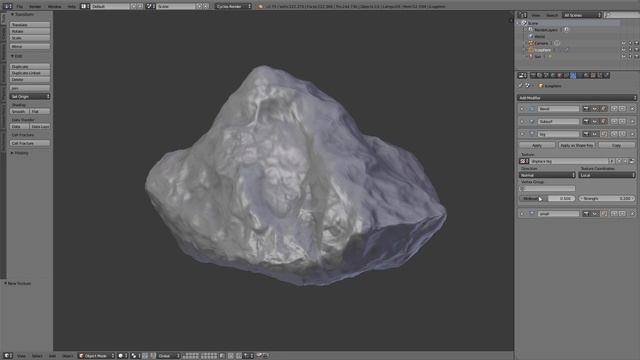
Task: Collapse the Edit panel
Action: (13, 56)
